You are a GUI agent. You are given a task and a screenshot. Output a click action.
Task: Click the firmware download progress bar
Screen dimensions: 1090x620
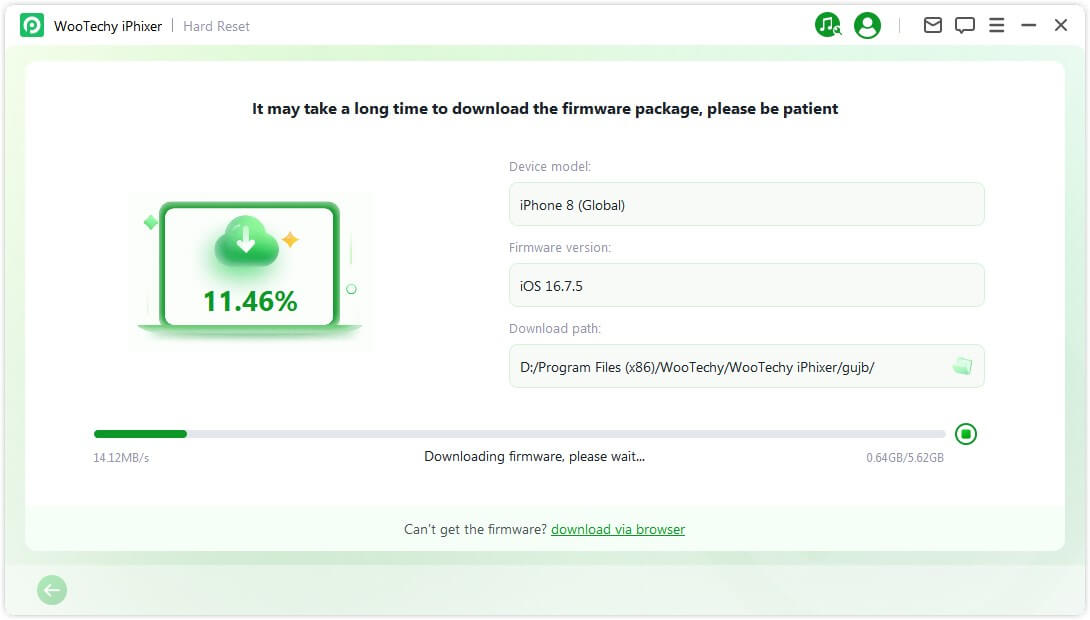click(x=519, y=434)
